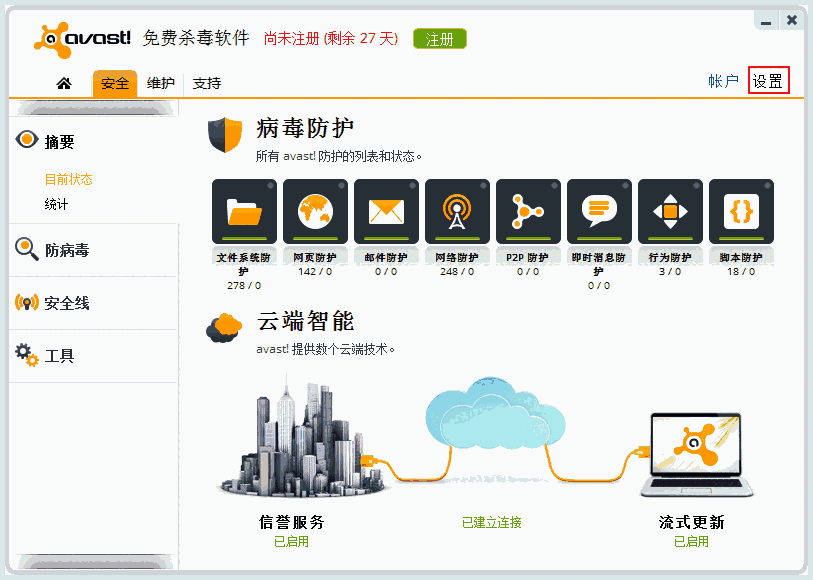
Task: Click the P2P 防护 shield tile
Action: (x=528, y=211)
